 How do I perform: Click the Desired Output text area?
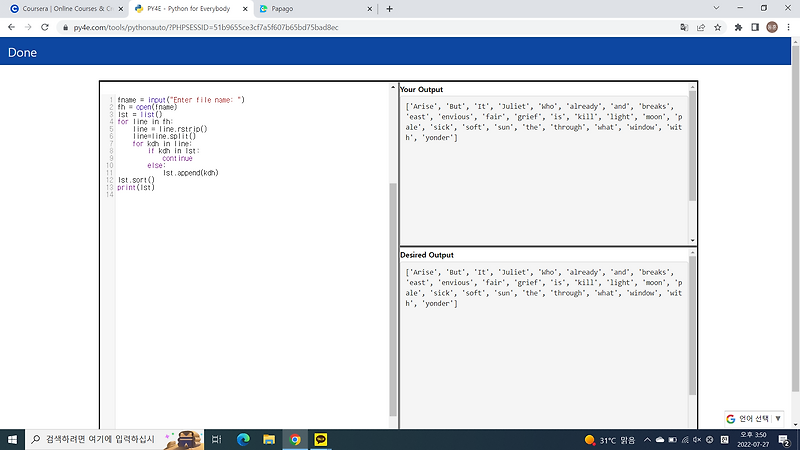[x=544, y=345]
